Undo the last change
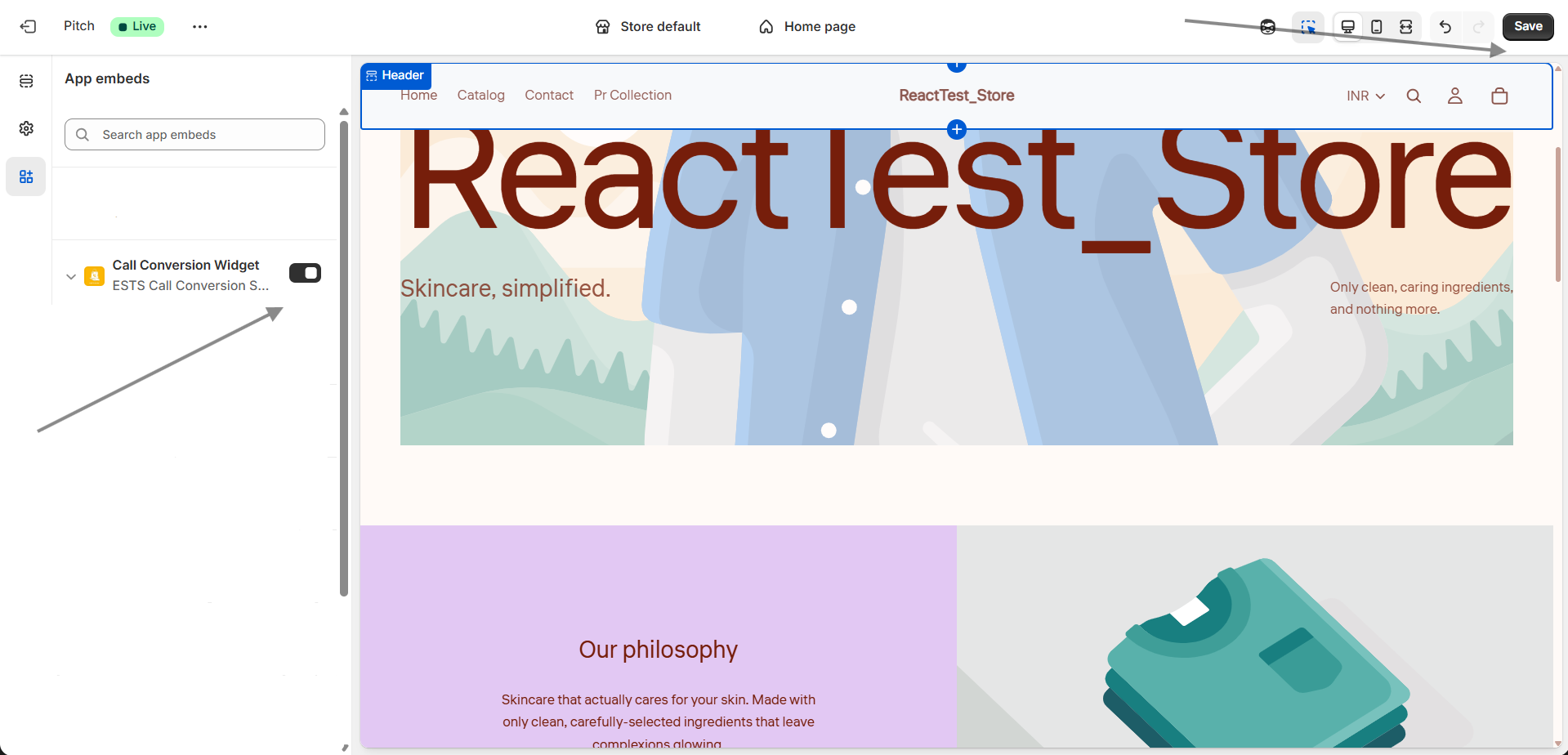This screenshot has height=755, width=1568. (1445, 27)
